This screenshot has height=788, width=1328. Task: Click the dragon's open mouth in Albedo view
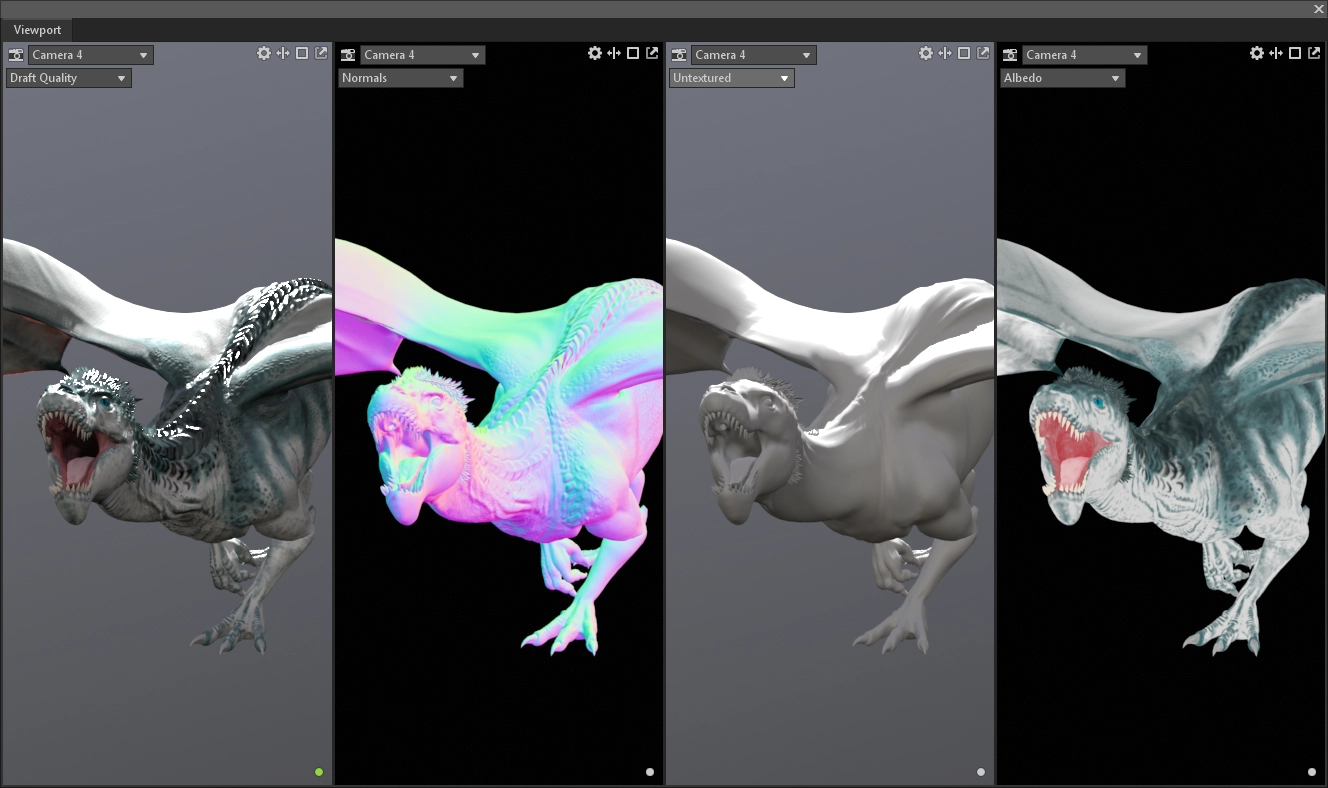tap(1070, 450)
